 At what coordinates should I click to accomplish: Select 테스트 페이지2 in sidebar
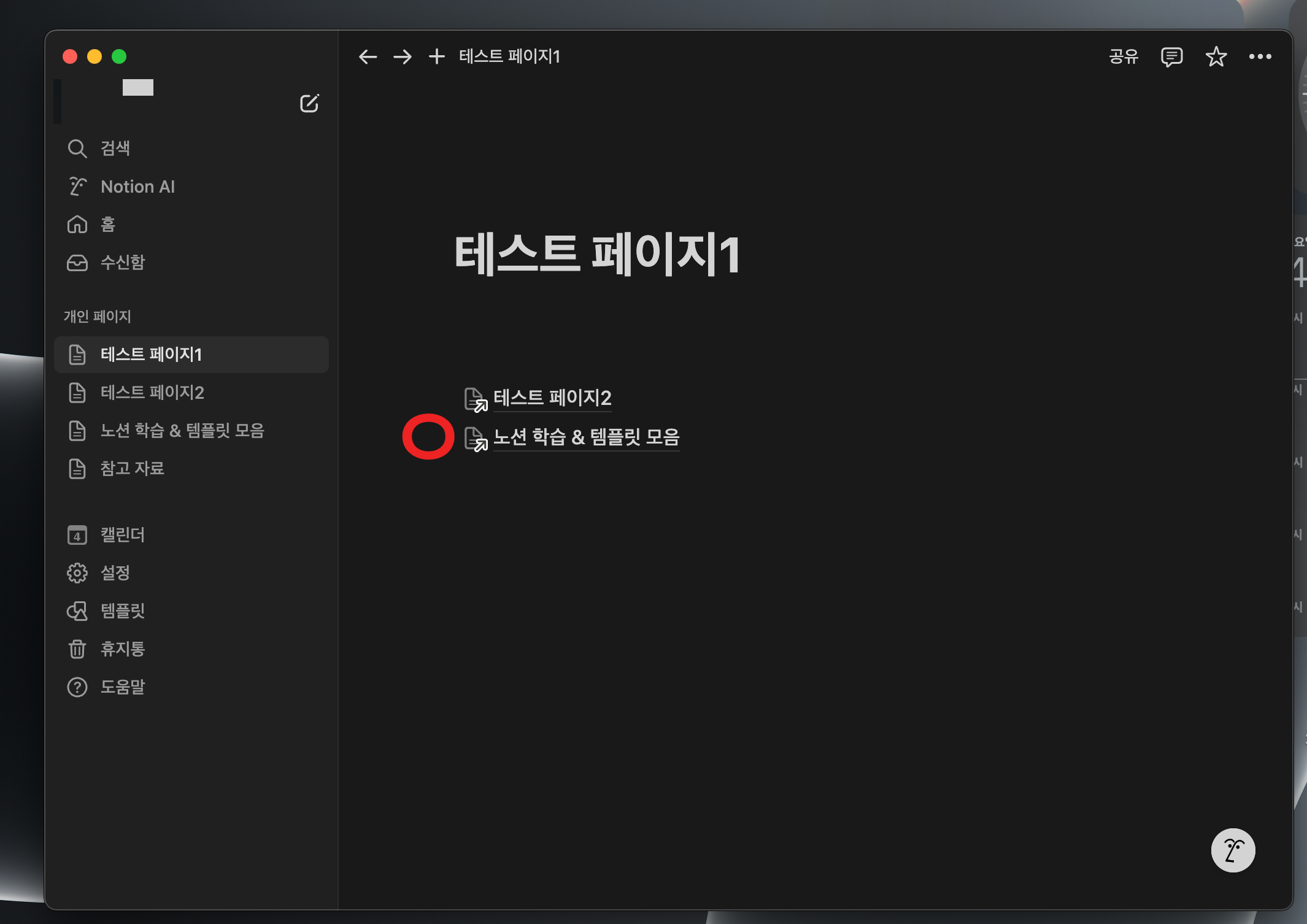click(152, 392)
